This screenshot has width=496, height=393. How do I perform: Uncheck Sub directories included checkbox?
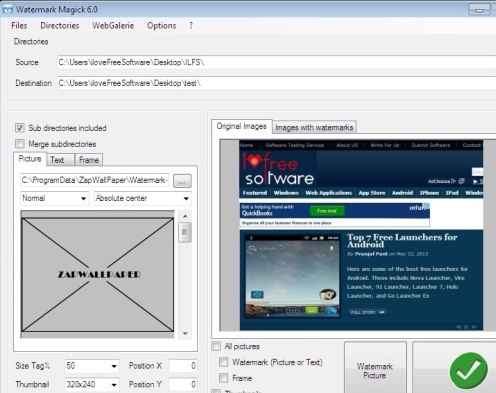(x=20, y=128)
